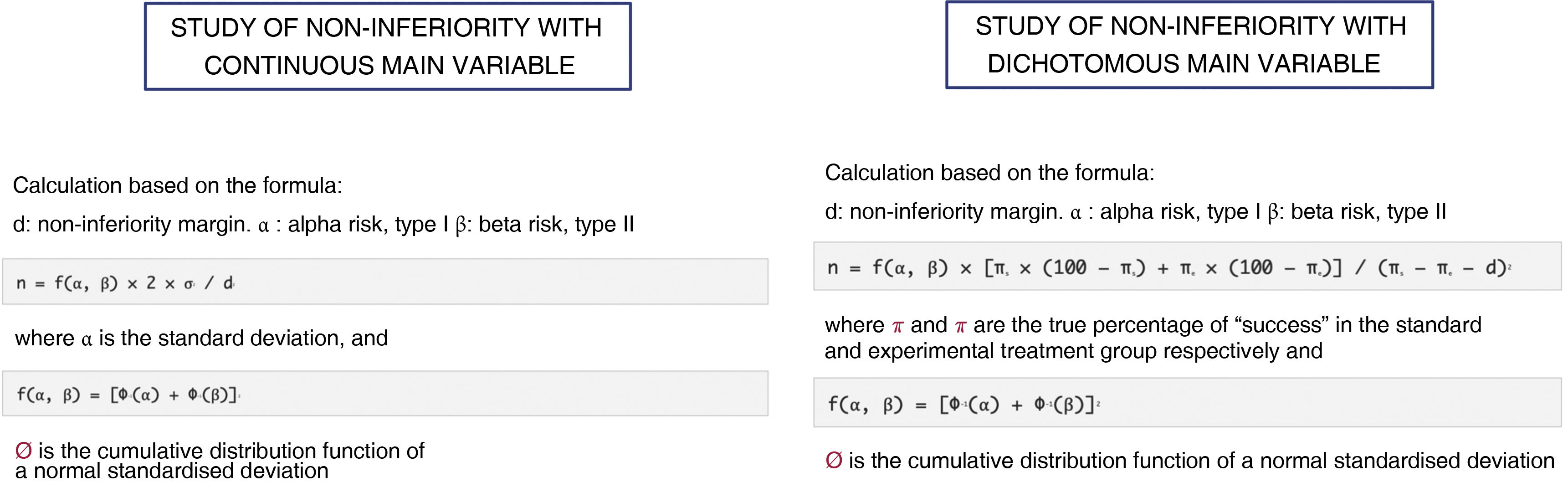Click the 'Continuous Main Variable' title box

point(387,46)
